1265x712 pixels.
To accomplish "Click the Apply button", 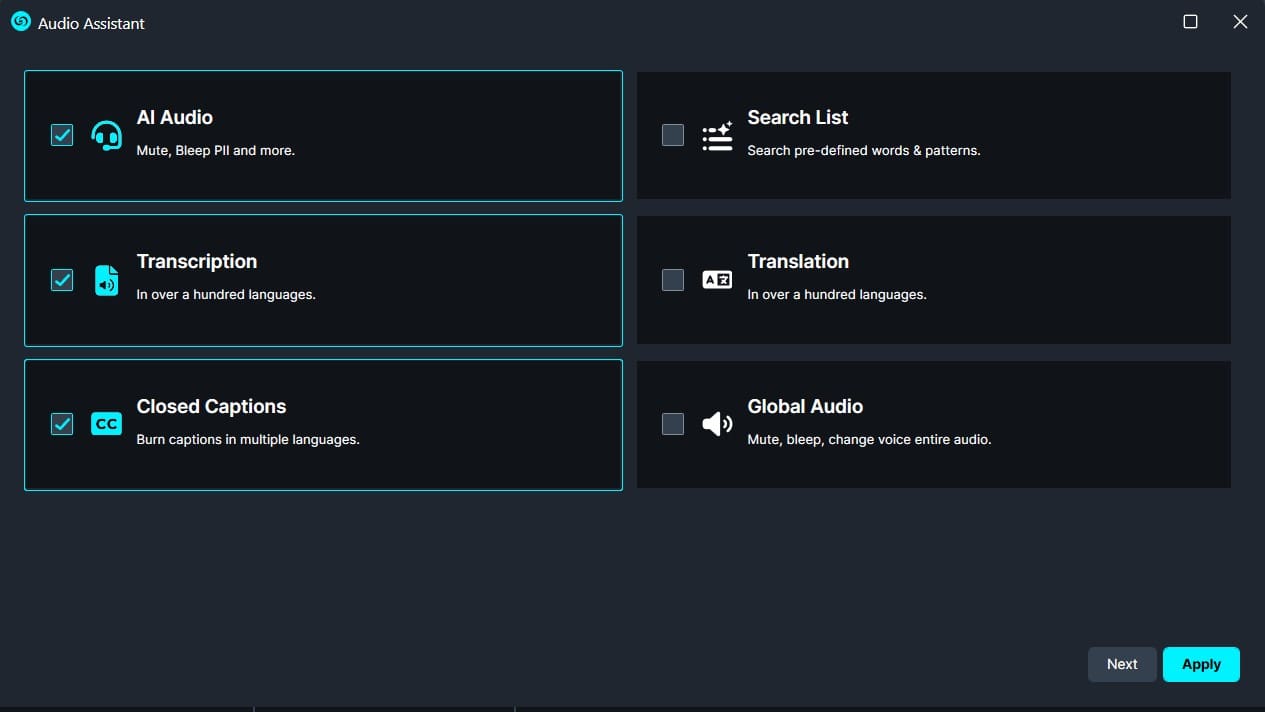I will coord(1201,664).
